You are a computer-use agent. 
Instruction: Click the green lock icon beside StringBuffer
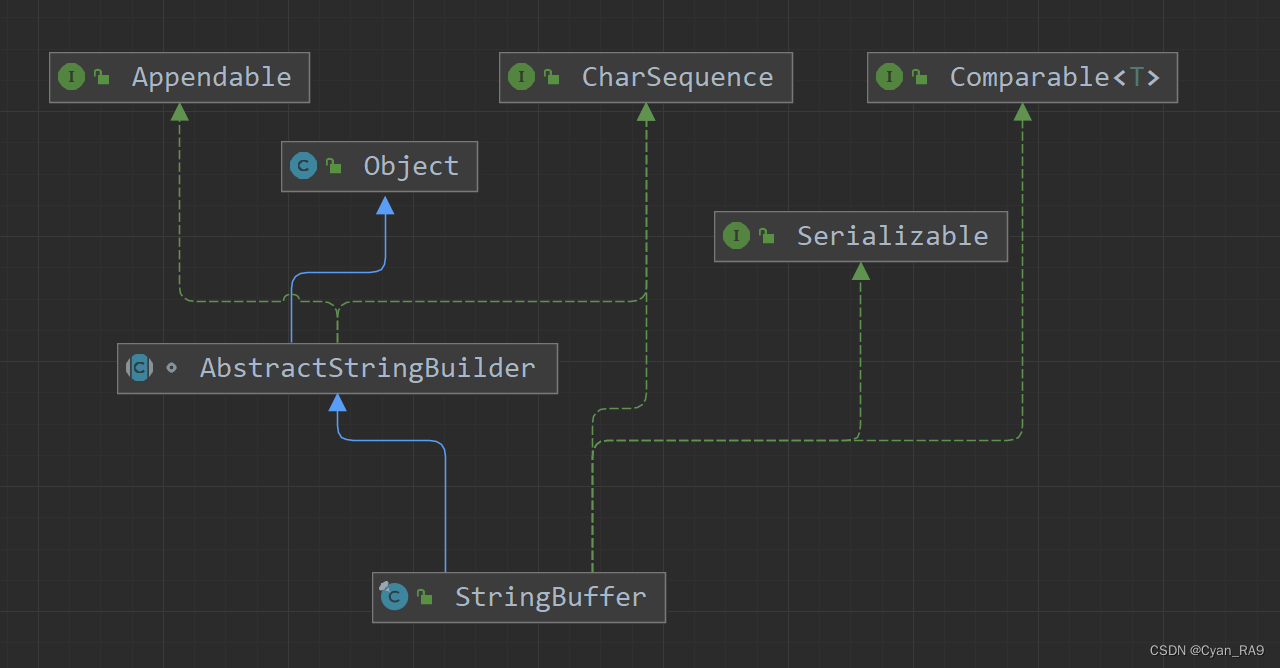[x=425, y=597]
